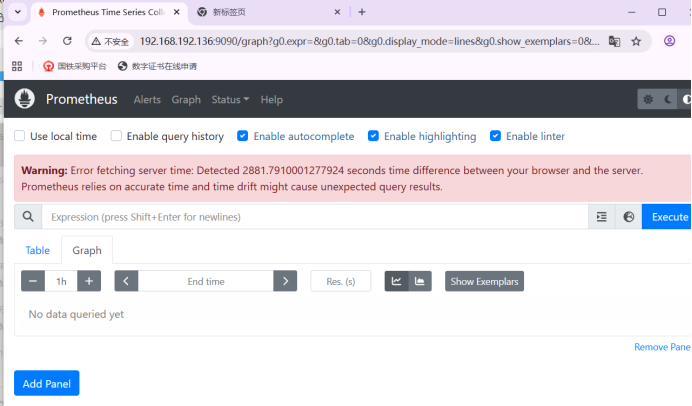Increase the range with plus button
The image size is (692, 406).
(x=89, y=281)
